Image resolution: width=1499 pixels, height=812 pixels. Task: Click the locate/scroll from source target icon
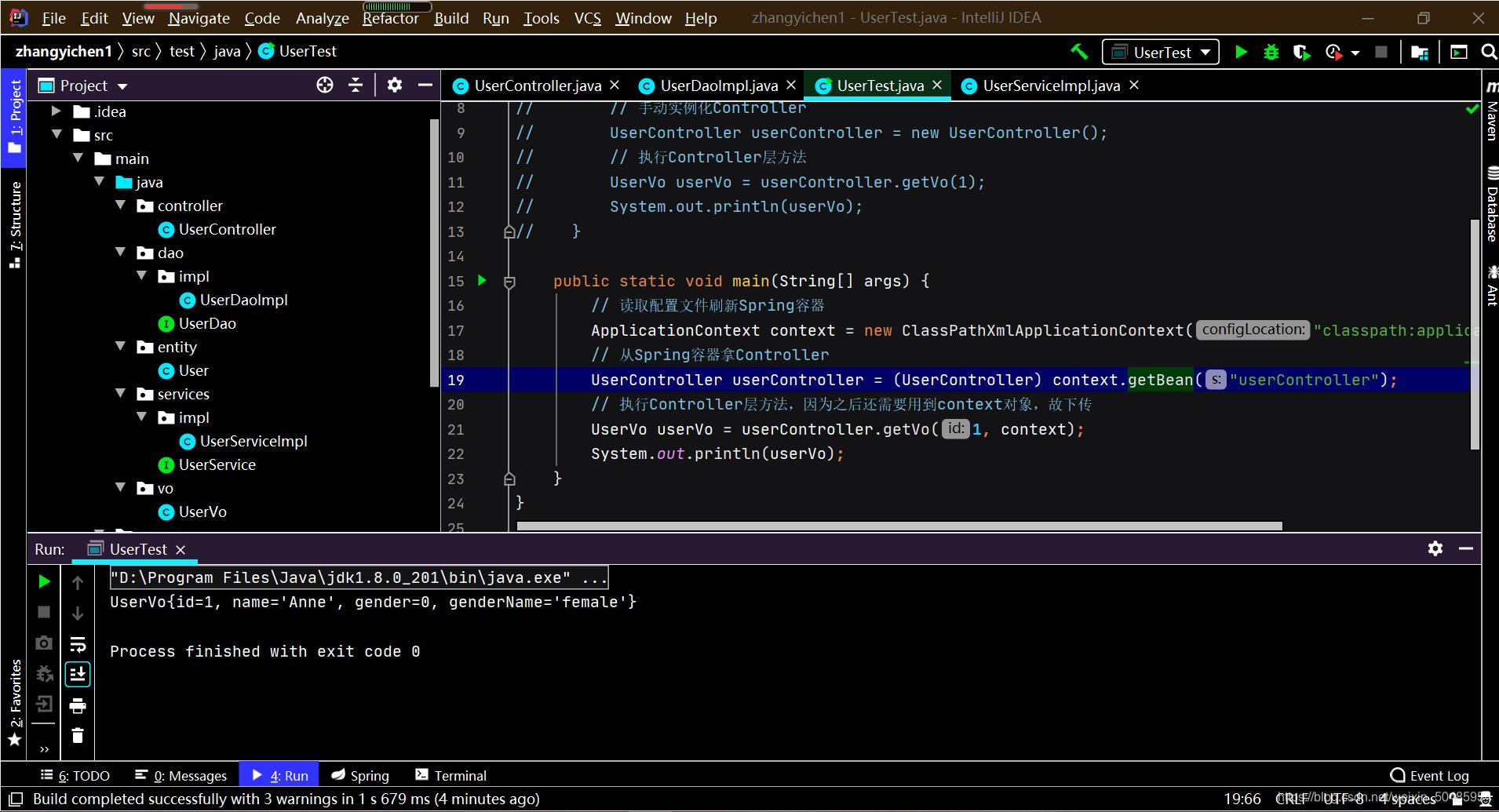click(x=325, y=85)
